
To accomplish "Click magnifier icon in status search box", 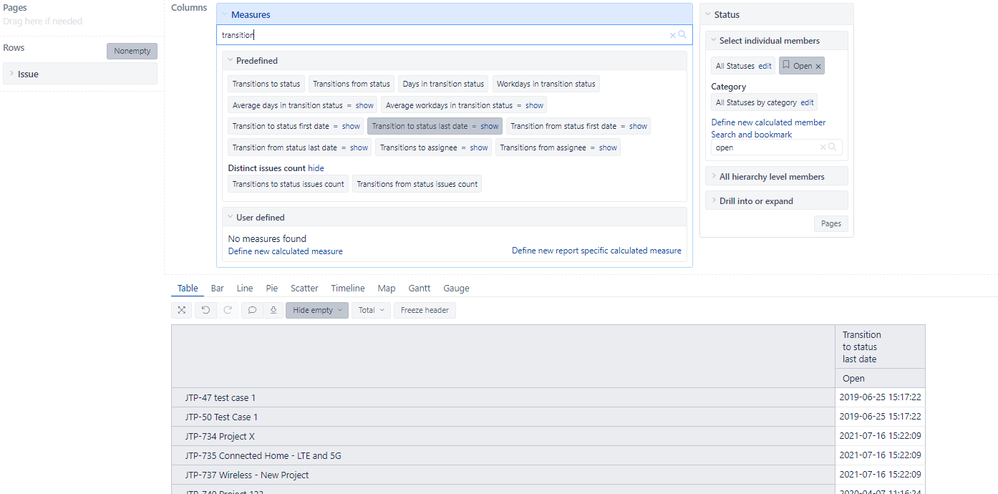I will tap(832, 147).
